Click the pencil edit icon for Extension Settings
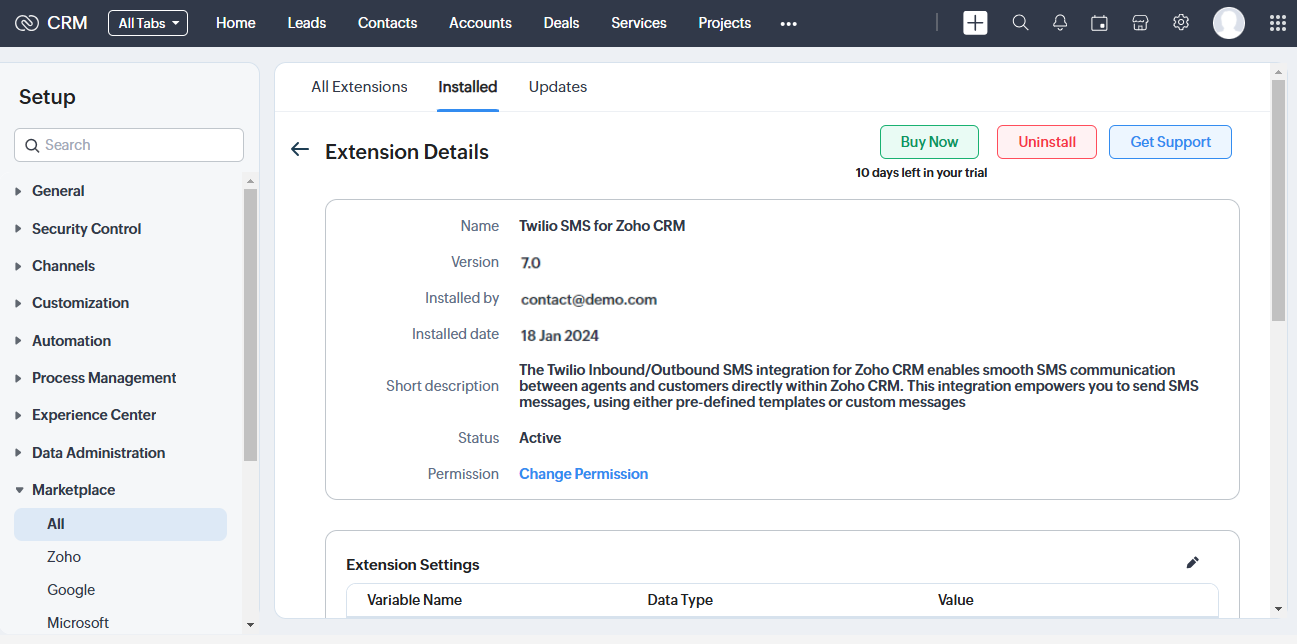 point(1192,563)
